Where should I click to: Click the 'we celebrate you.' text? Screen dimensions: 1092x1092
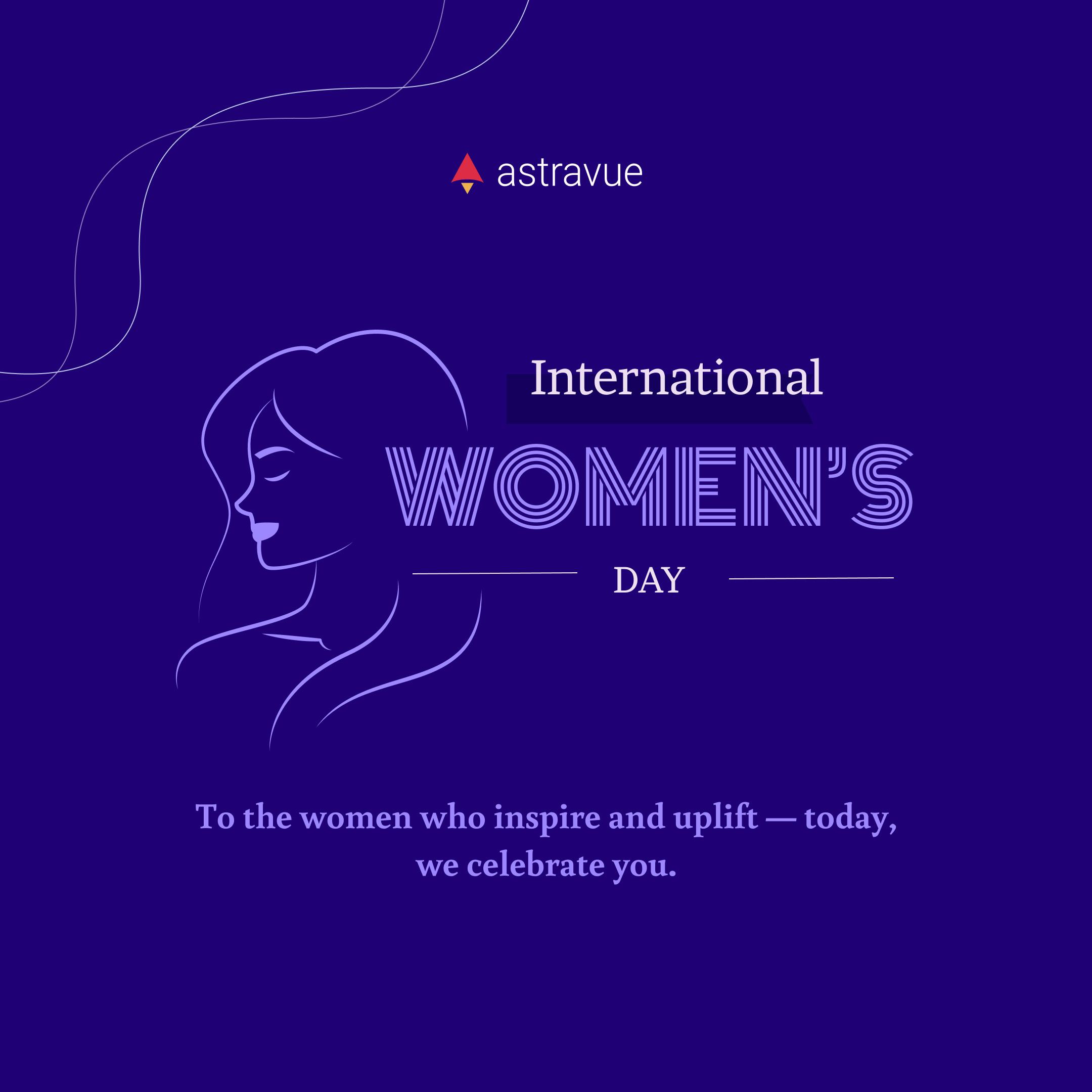click(x=545, y=866)
